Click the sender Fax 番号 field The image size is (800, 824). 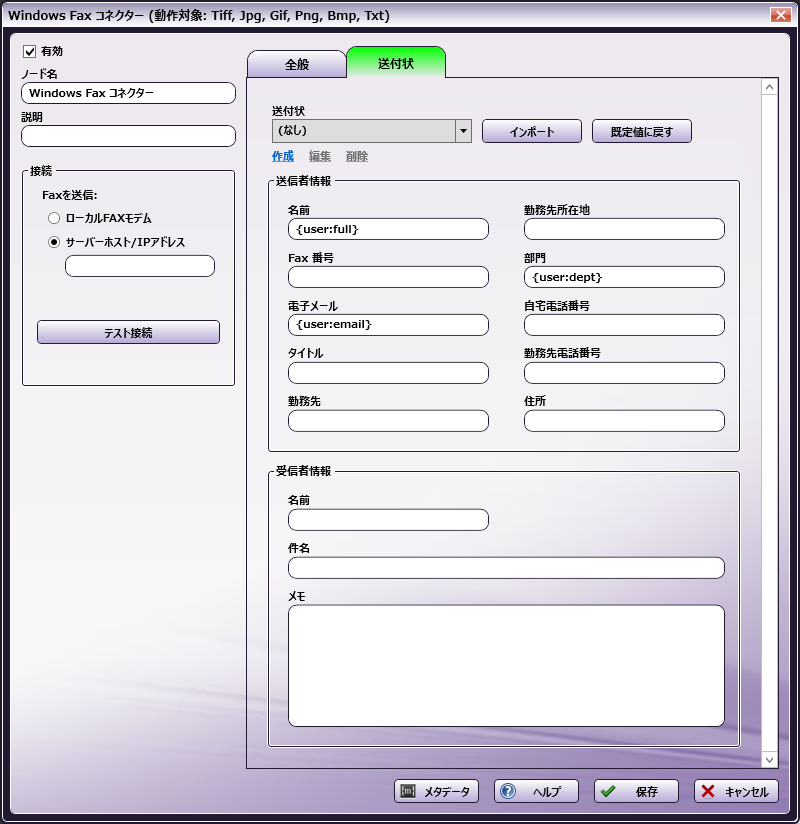[388, 277]
